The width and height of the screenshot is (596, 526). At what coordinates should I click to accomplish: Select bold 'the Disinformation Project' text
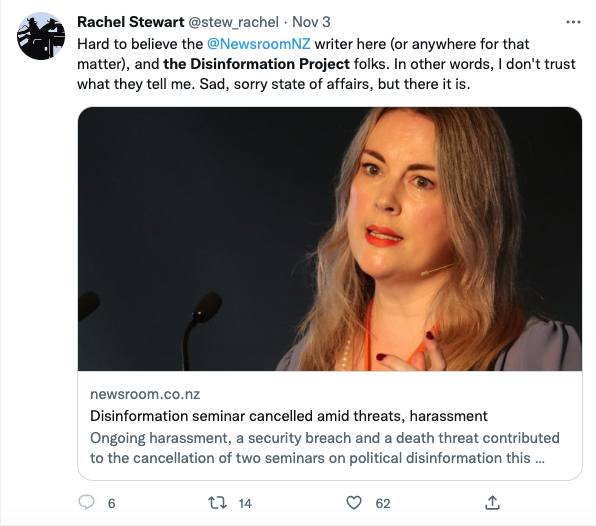(x=256, y=64)
